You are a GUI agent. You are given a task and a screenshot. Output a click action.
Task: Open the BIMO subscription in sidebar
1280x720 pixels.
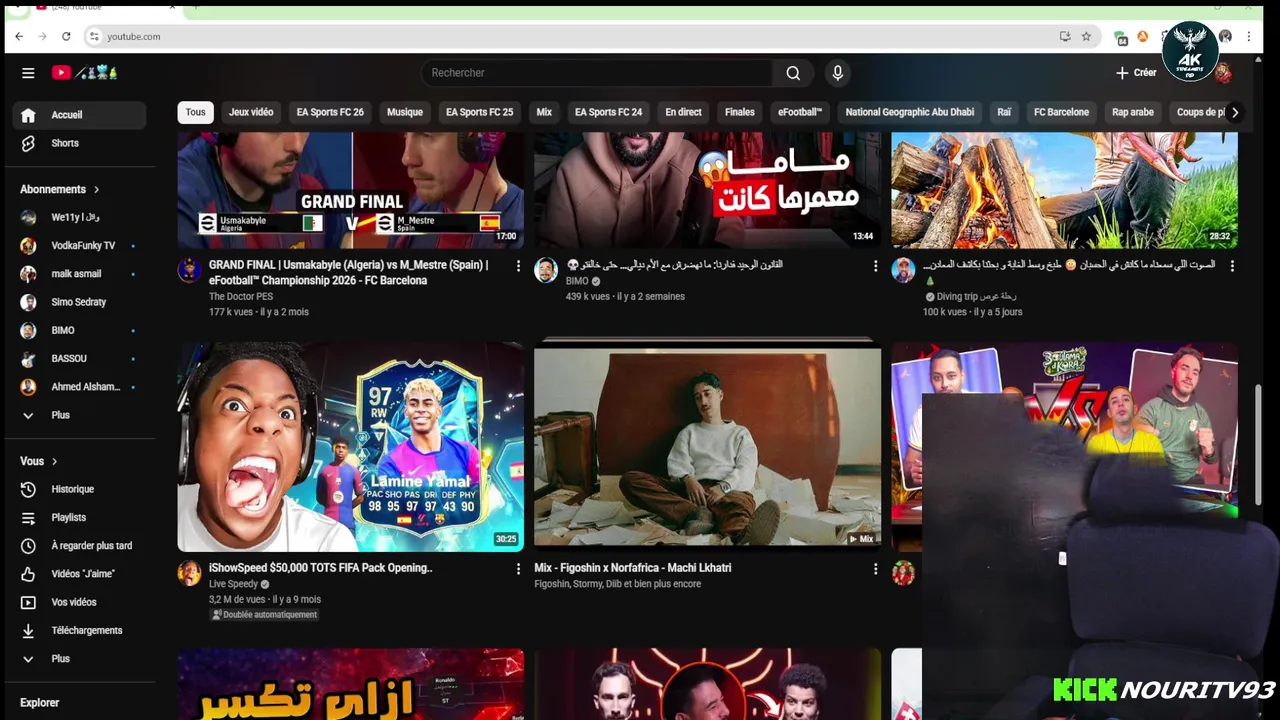79,330
